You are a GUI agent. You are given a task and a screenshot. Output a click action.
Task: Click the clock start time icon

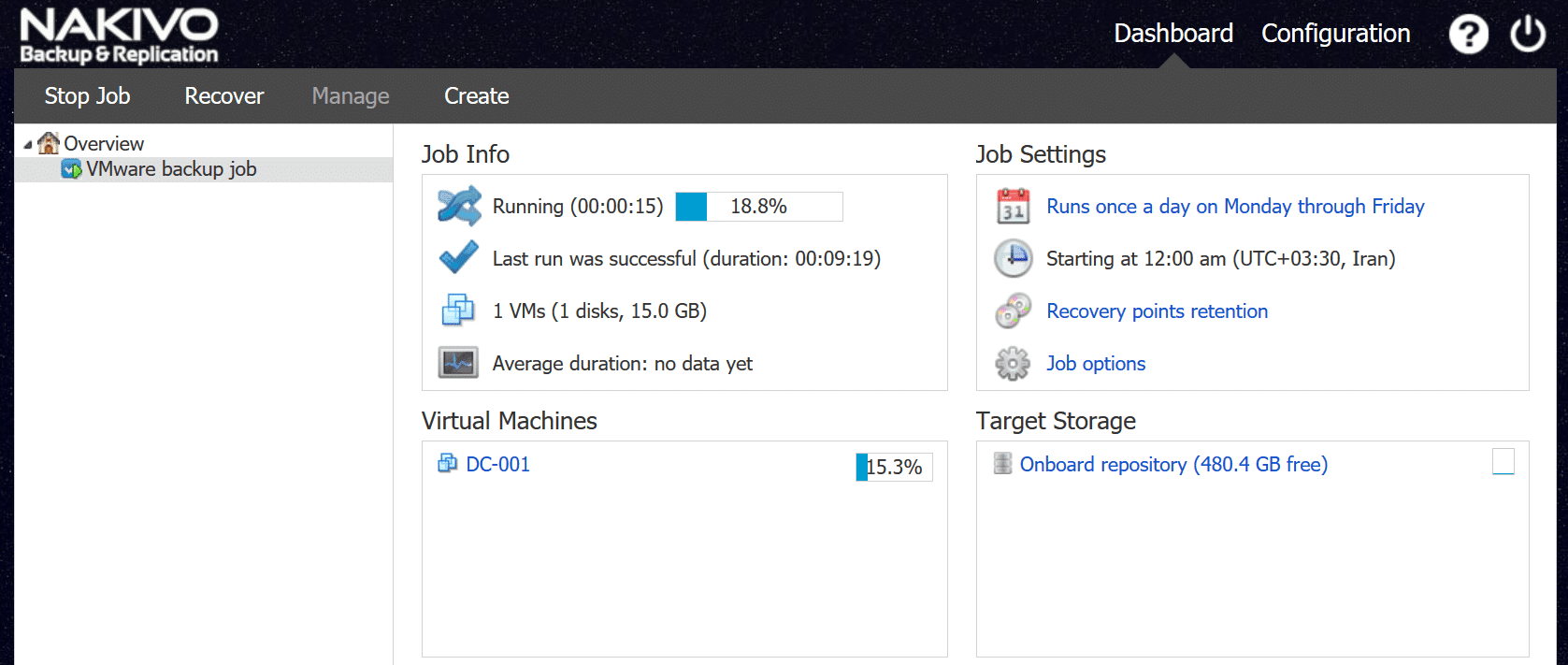[1013, 258]
